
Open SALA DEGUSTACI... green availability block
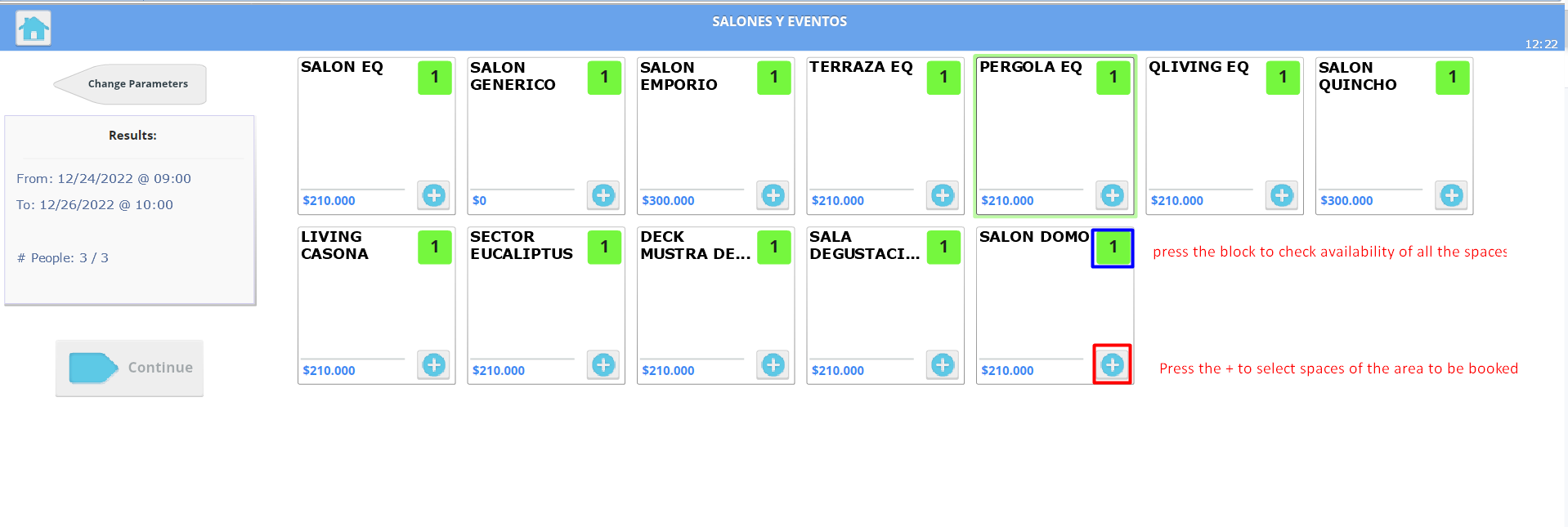pyautogui.click(x=943, y=248)
